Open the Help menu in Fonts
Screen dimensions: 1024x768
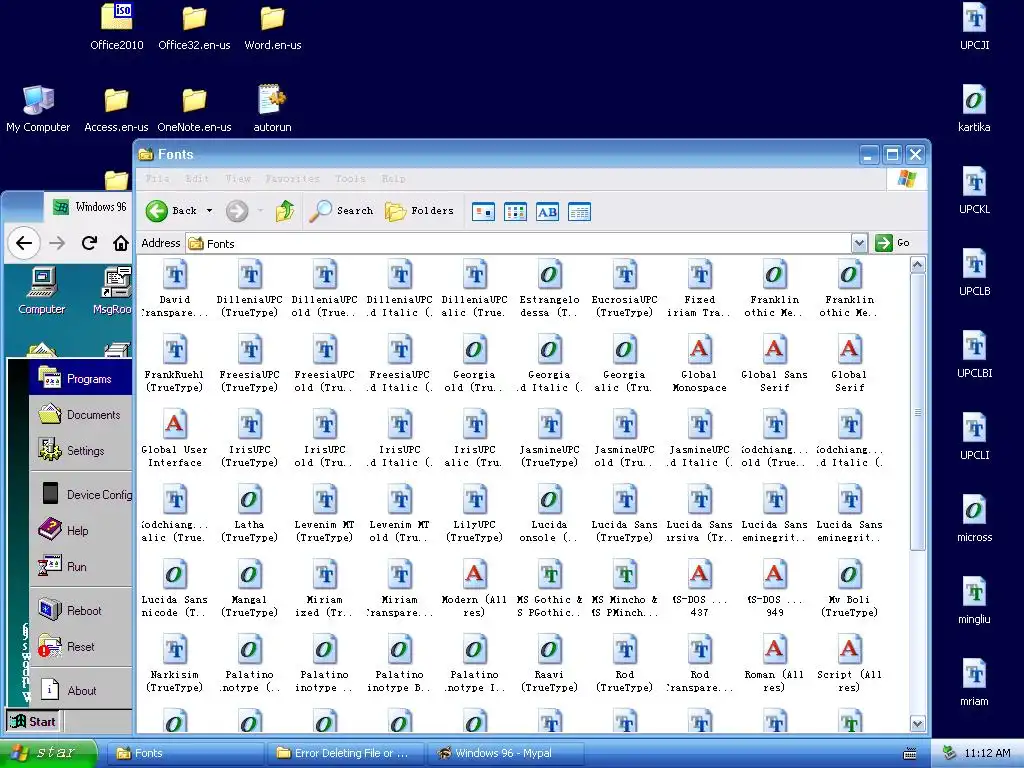(x=393, y=178)
